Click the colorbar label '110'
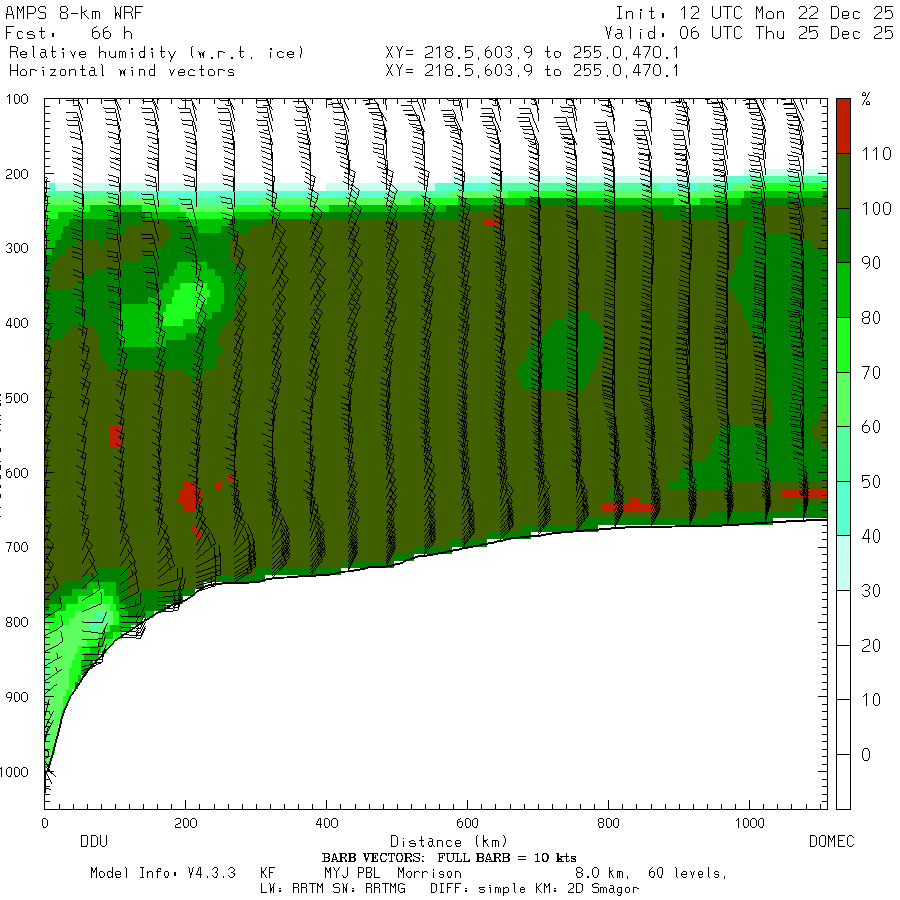Screen dimensions: 900x900 coord(876,154)
